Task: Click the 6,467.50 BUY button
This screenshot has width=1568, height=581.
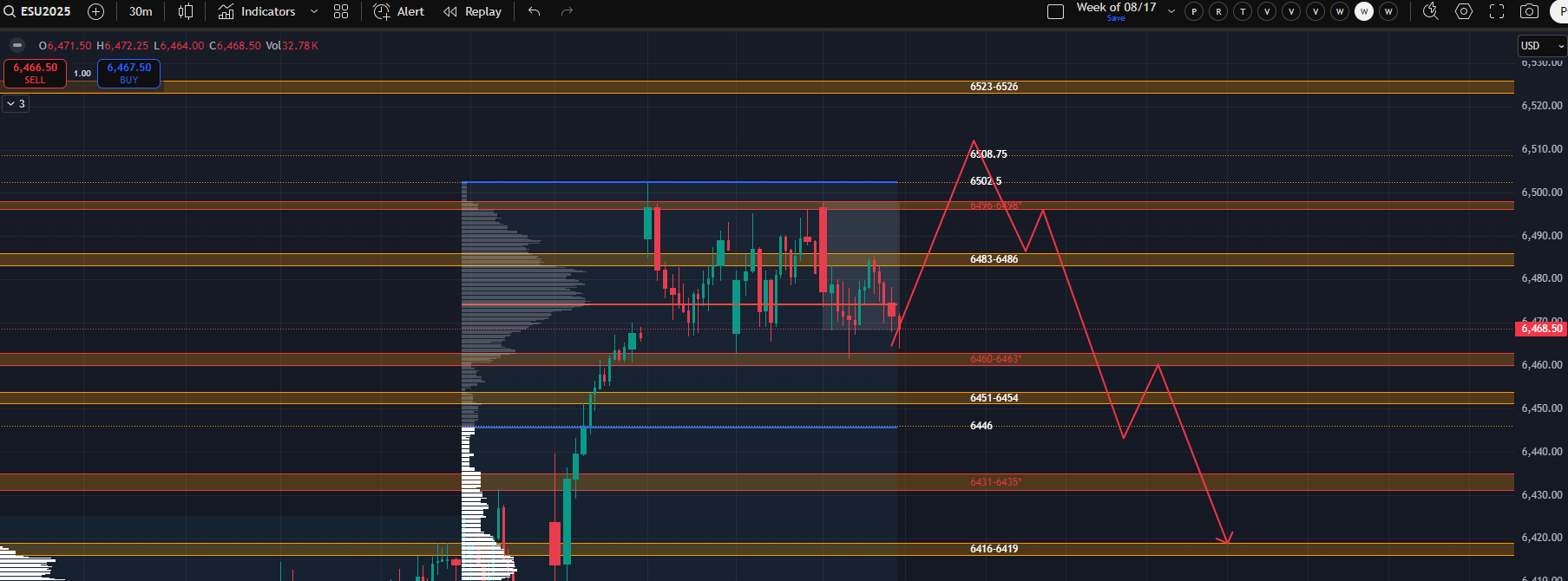Action: [x=128, y=73]
